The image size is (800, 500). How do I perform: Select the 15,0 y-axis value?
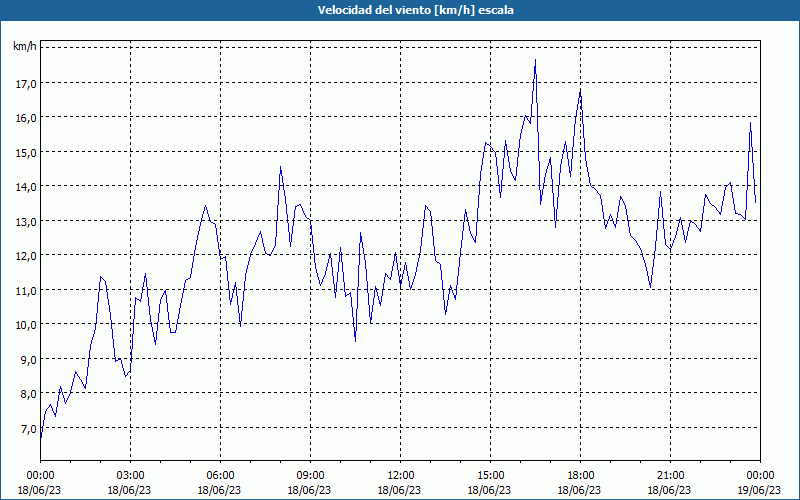pos(26,153)
